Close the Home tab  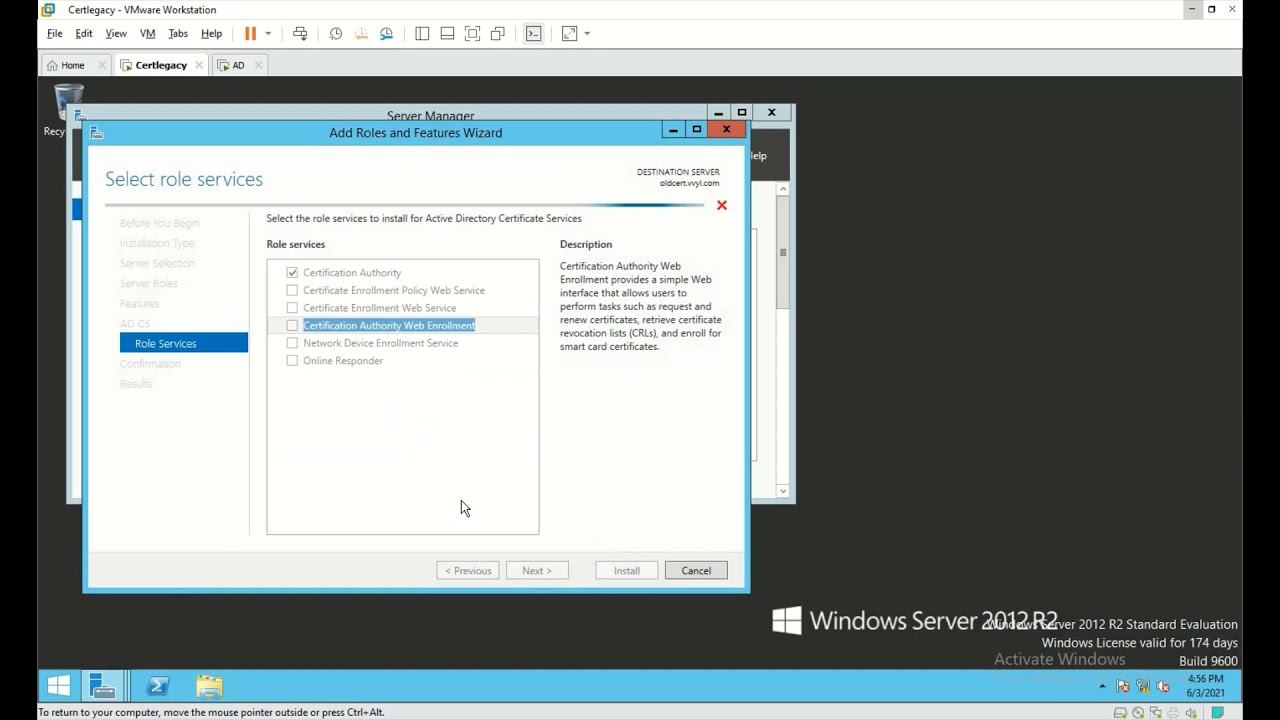[100, 65]
